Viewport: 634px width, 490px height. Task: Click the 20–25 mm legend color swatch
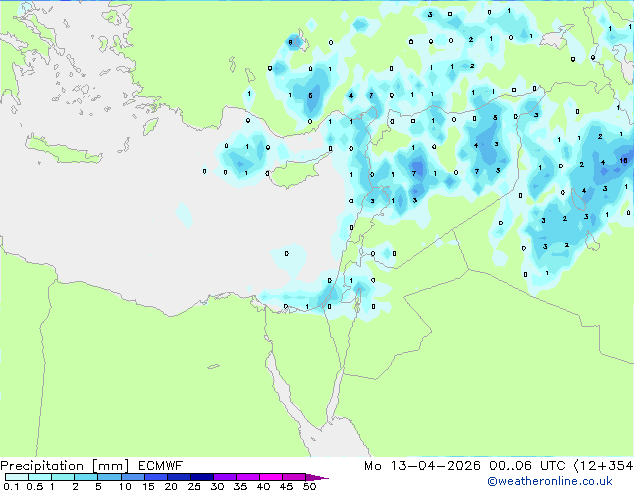178,477
